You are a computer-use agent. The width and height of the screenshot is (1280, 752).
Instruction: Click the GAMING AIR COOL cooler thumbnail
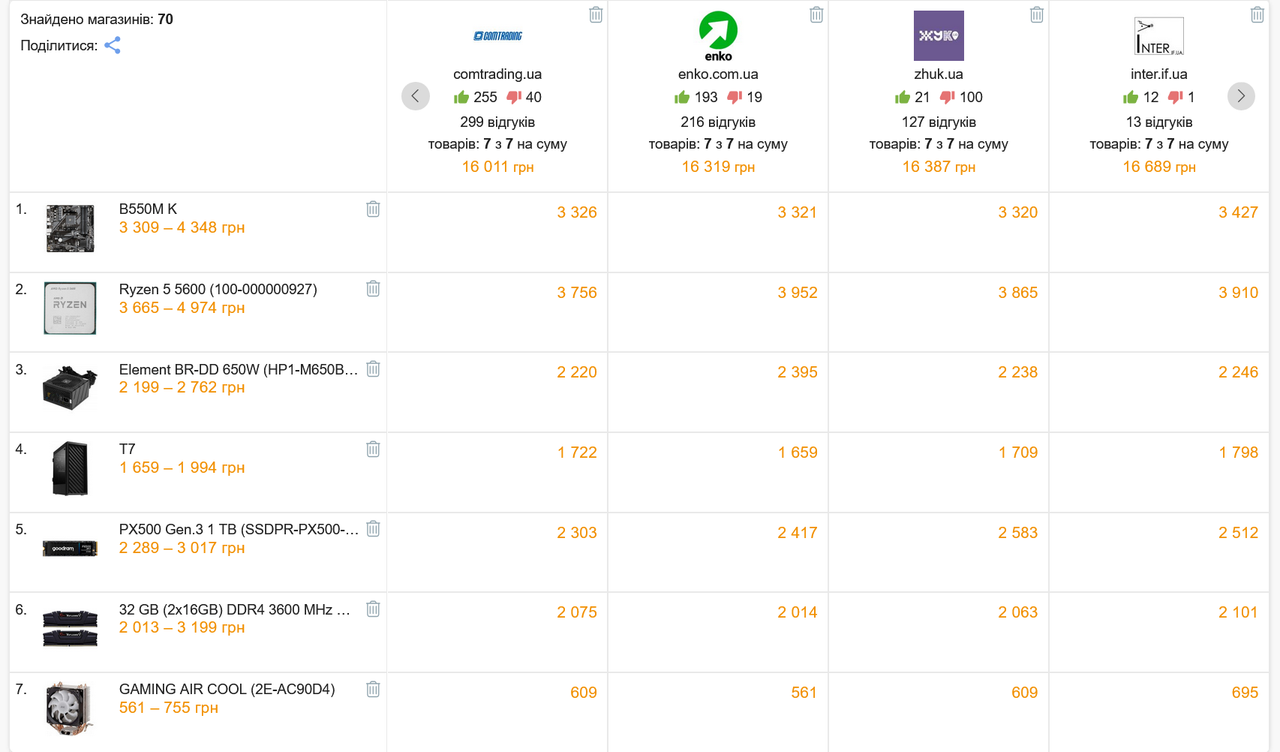click(x=70, y=709)
